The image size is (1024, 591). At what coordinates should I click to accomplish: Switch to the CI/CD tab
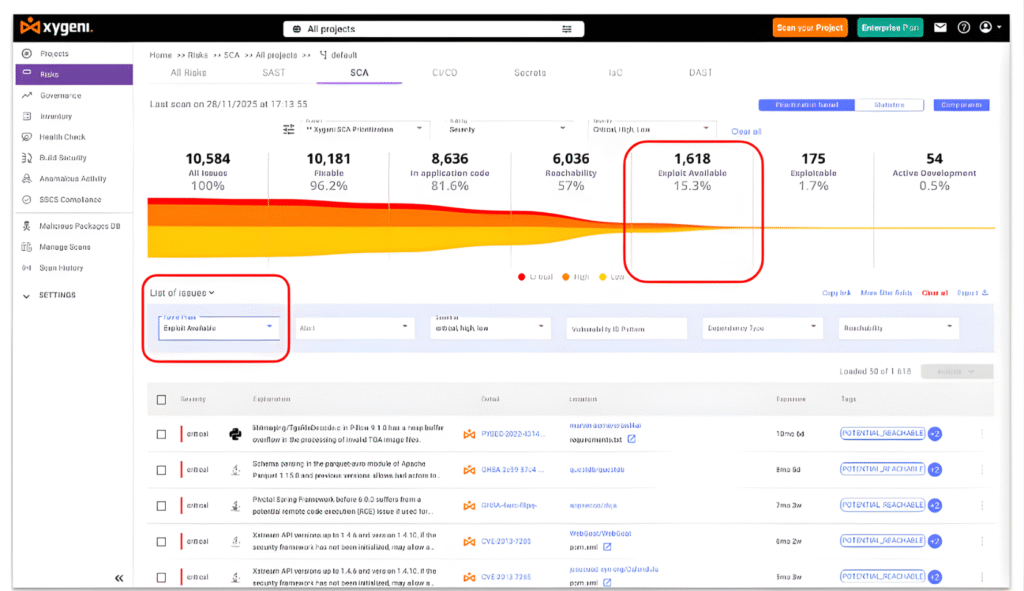point(445,72)
